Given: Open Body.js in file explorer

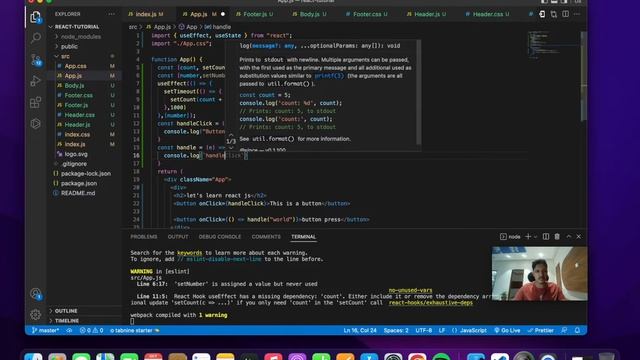Looking at the screenshot, I should pos(74,85).
